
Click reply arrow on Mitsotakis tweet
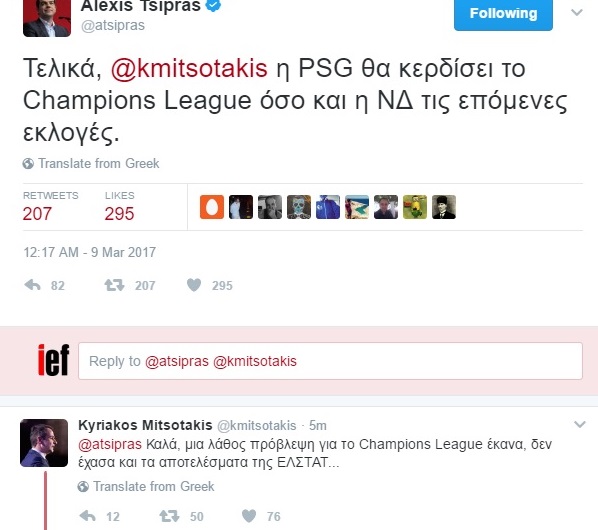pos(88,516)
